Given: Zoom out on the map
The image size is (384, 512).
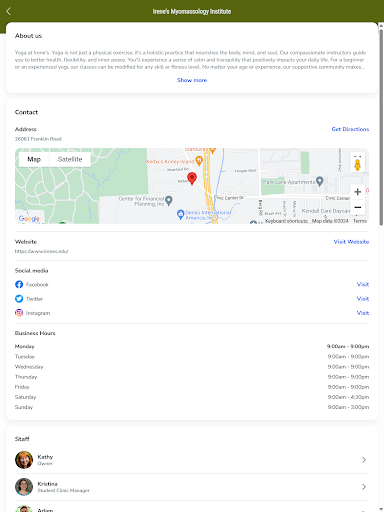Looking at the screenshot, I should click(x=357, y=207).
